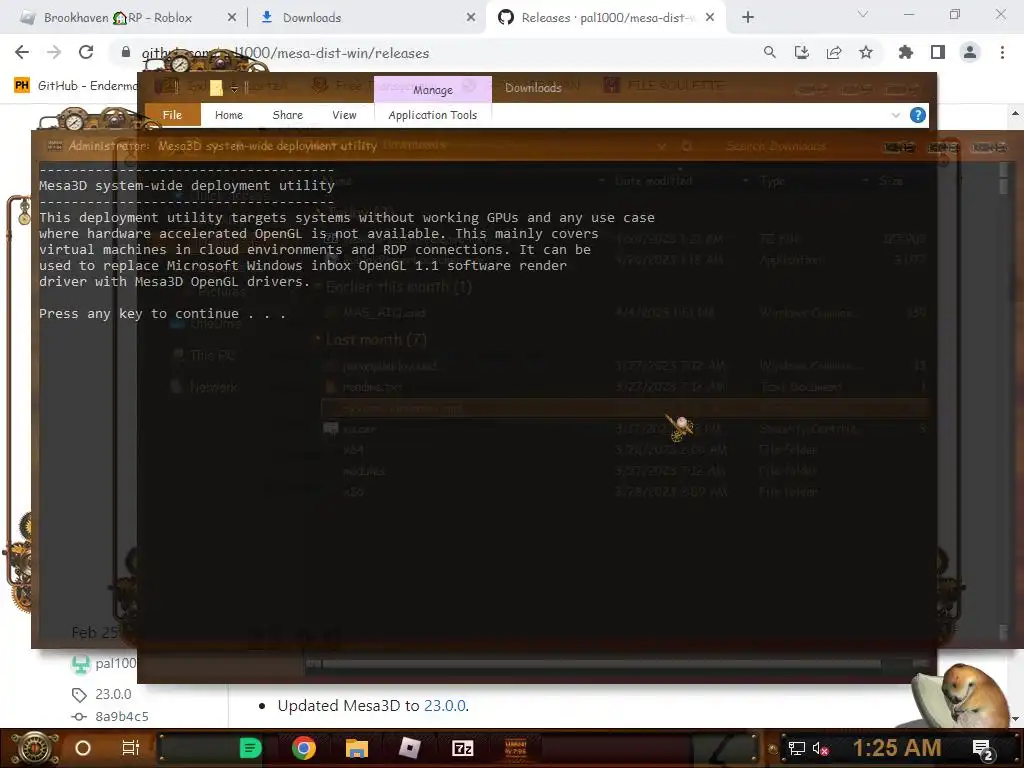Reload the GitHub releases page

point(86,52)
